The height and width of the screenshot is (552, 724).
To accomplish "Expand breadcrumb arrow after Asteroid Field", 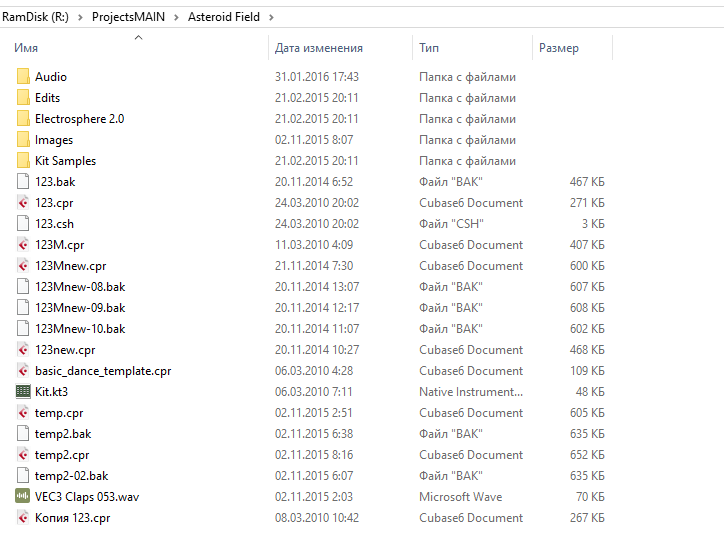I will [x=271, y=18].
